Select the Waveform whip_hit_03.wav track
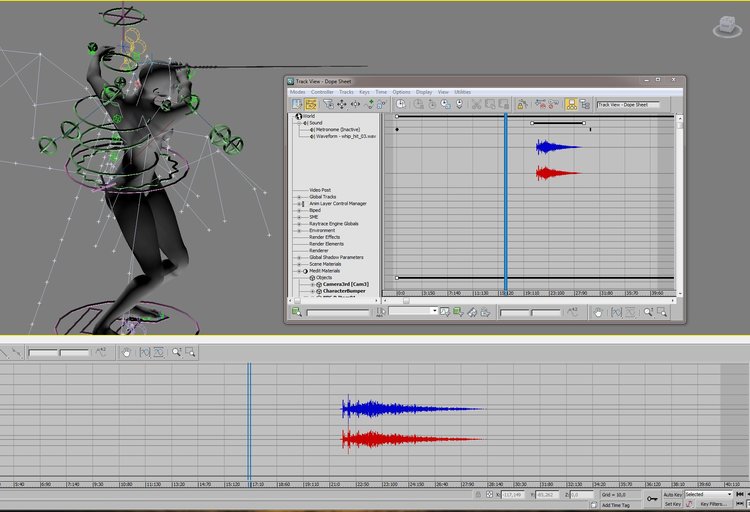The height and width of the screenshot is (512, 750). click(346, 136)
